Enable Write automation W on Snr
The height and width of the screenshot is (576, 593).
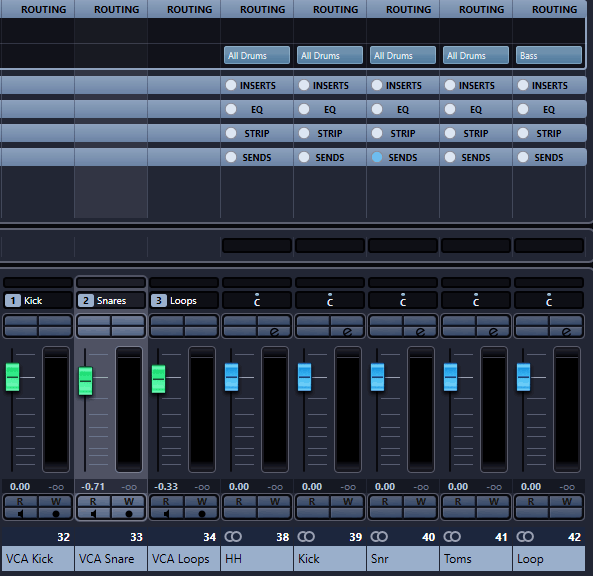pyautogui.click(x=420, y=501)
